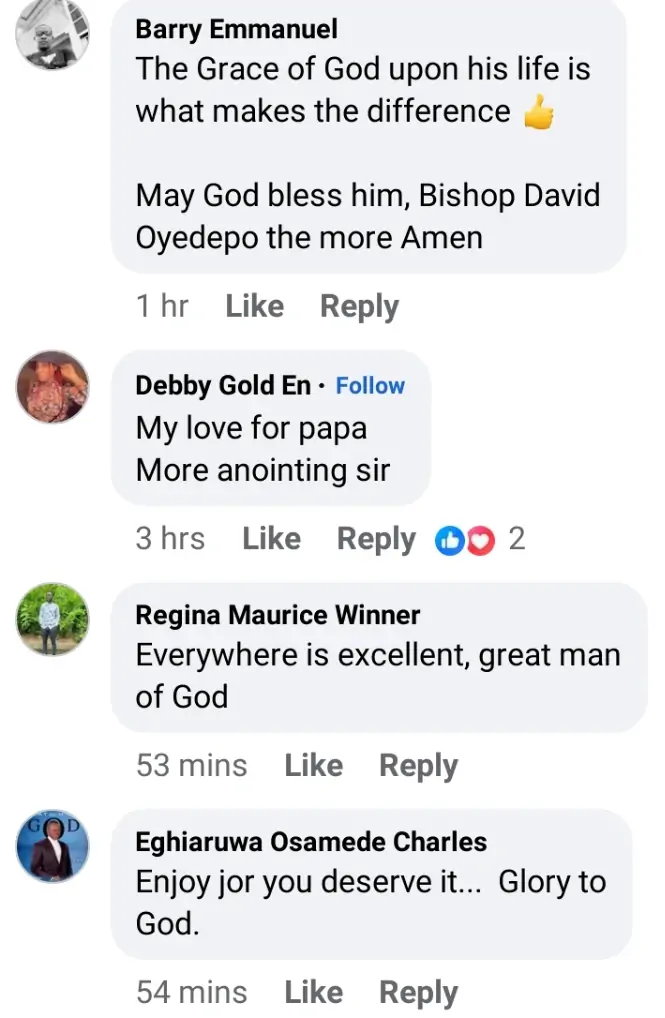Follow Debby Gold En
The image size is (665, 1018).
370,386
